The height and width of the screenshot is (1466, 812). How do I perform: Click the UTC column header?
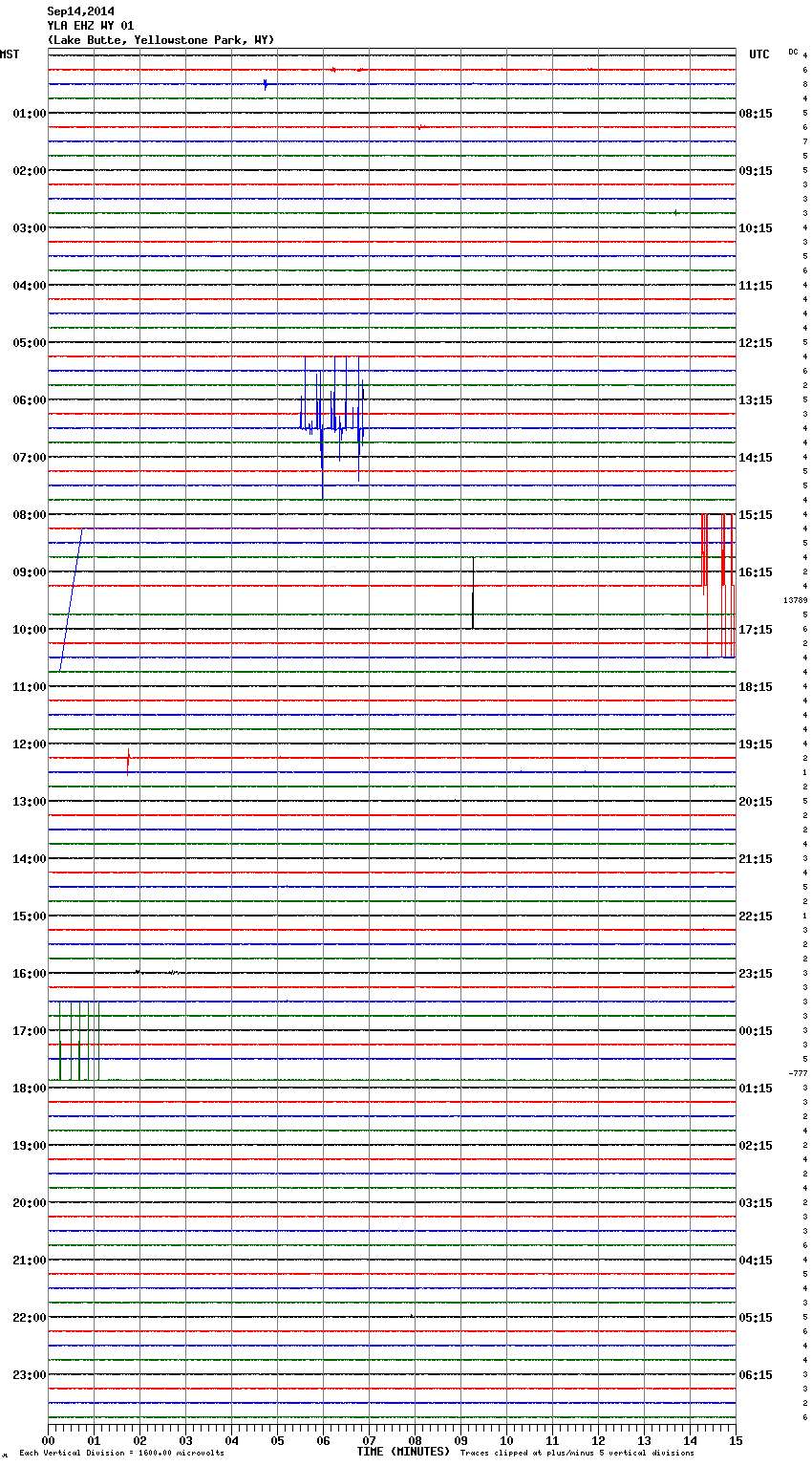pyautogui.click(x=759, y=54)
